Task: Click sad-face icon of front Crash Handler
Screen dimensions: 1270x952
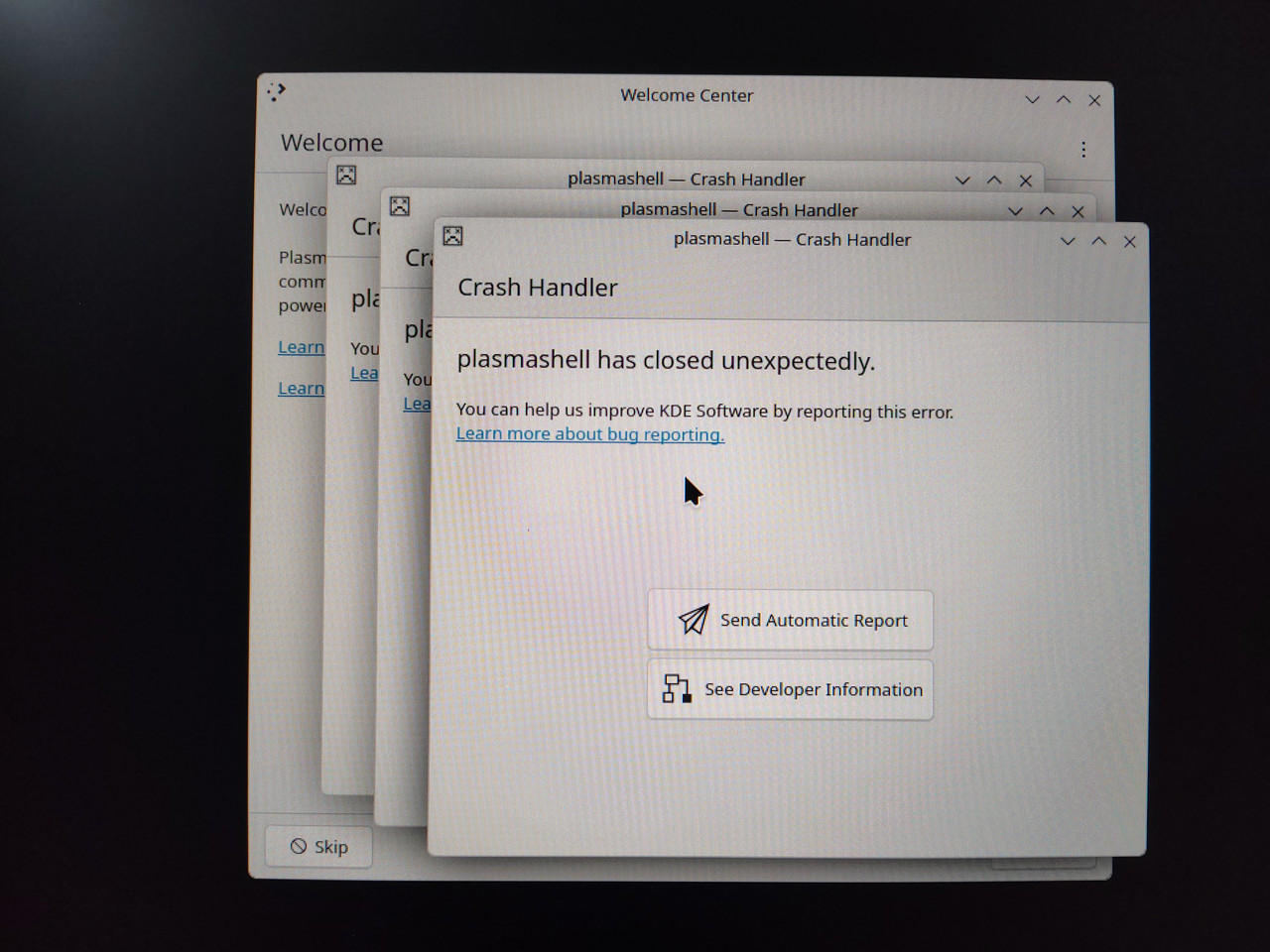Action: click(452, 235)
